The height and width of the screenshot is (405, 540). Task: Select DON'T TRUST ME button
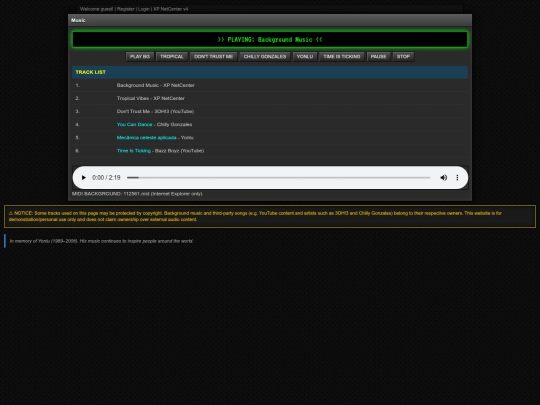click(x=214, y=56)
